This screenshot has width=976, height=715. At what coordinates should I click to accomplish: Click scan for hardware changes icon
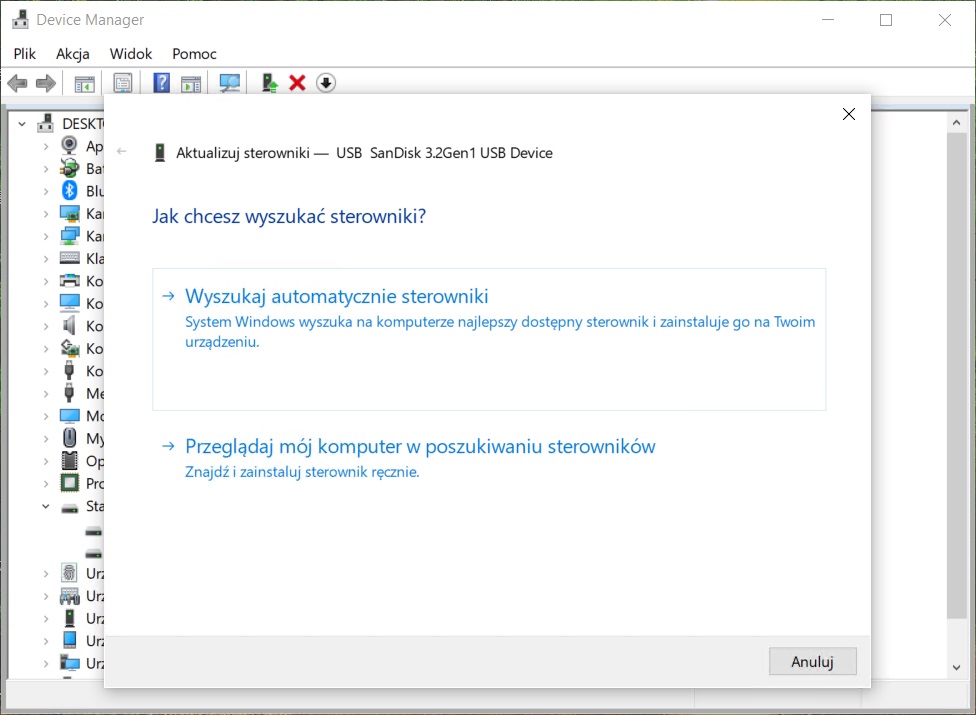click(230, 83)
